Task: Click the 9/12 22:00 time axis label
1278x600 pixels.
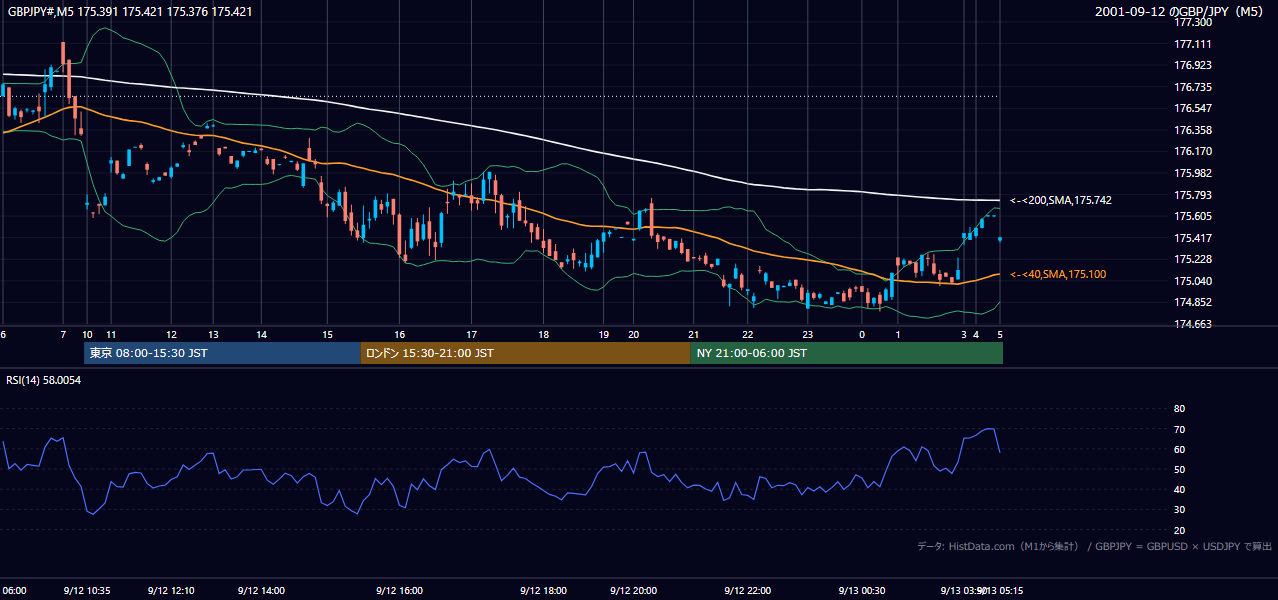Action: [747, 590]
